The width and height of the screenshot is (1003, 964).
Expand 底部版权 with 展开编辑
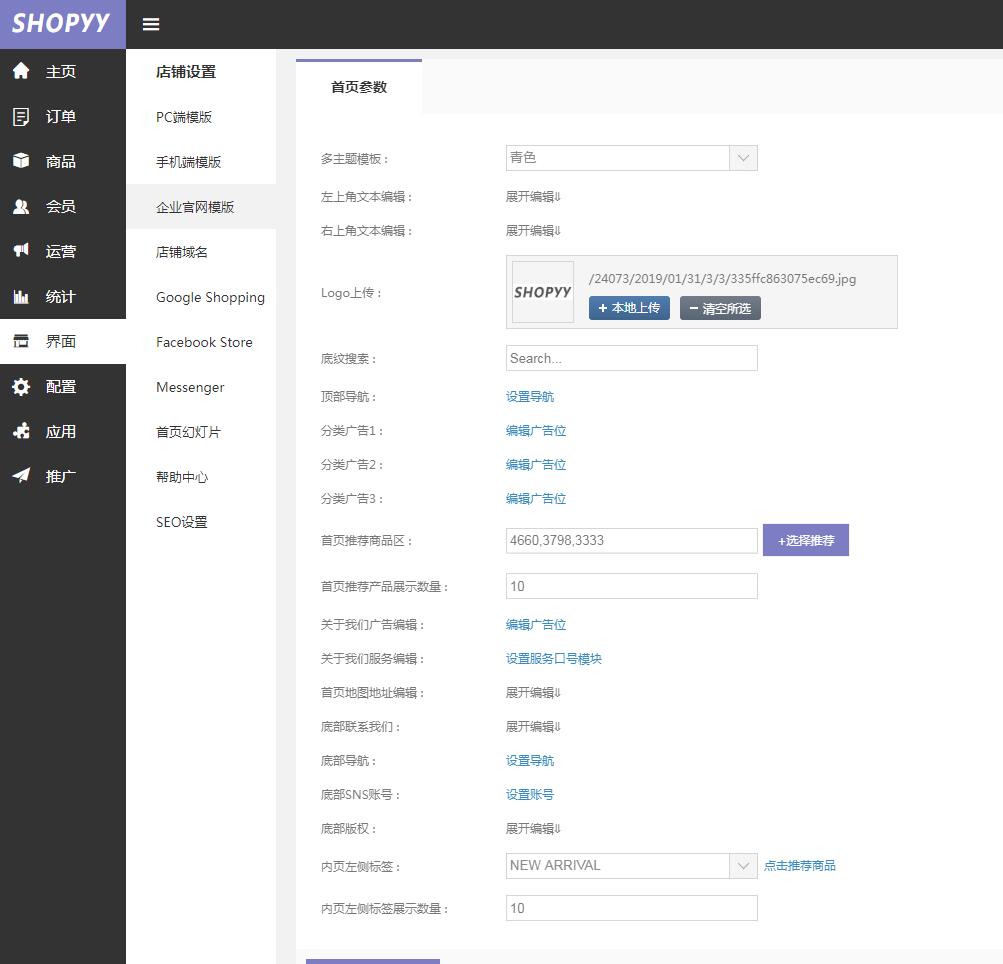pos(533,828)
